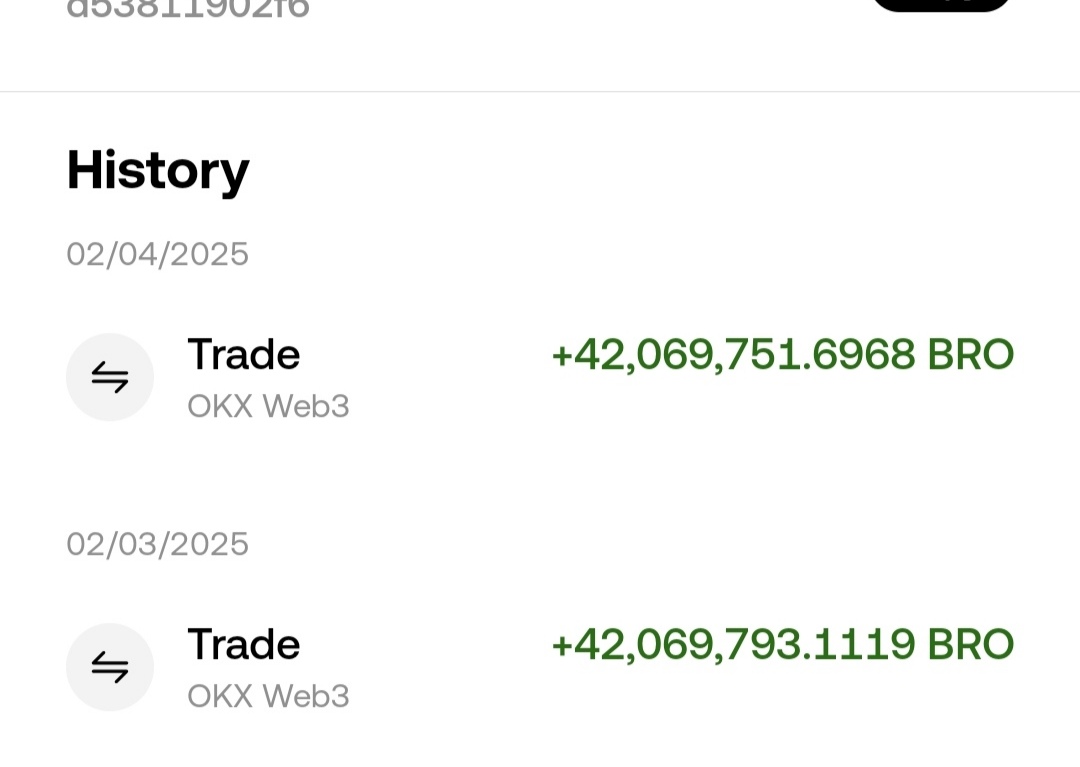Tap the swap icon for 02/03/2025 trade
Screen dimensions: 1080x767
(110, 667)
